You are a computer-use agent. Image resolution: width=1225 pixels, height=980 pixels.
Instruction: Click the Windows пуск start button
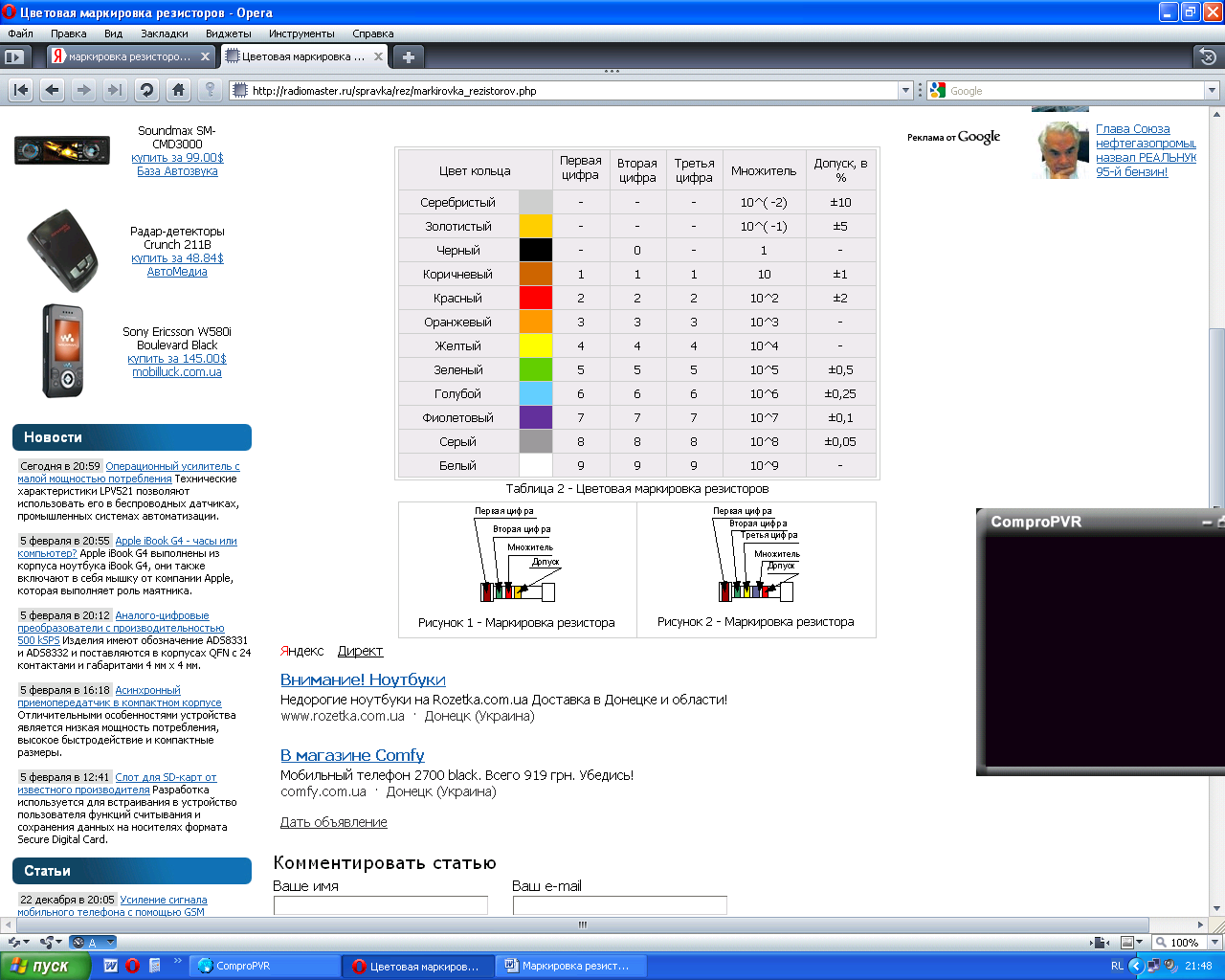(45, 966)
